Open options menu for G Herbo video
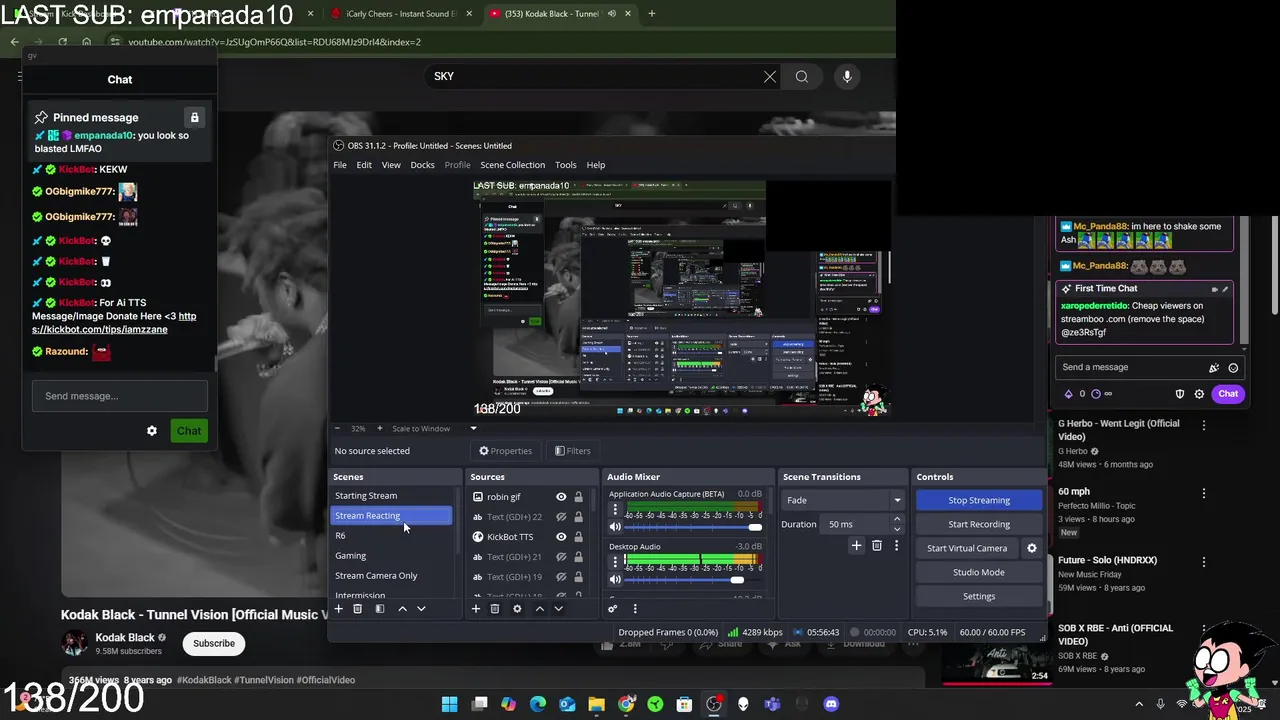 coord(1204,425)
